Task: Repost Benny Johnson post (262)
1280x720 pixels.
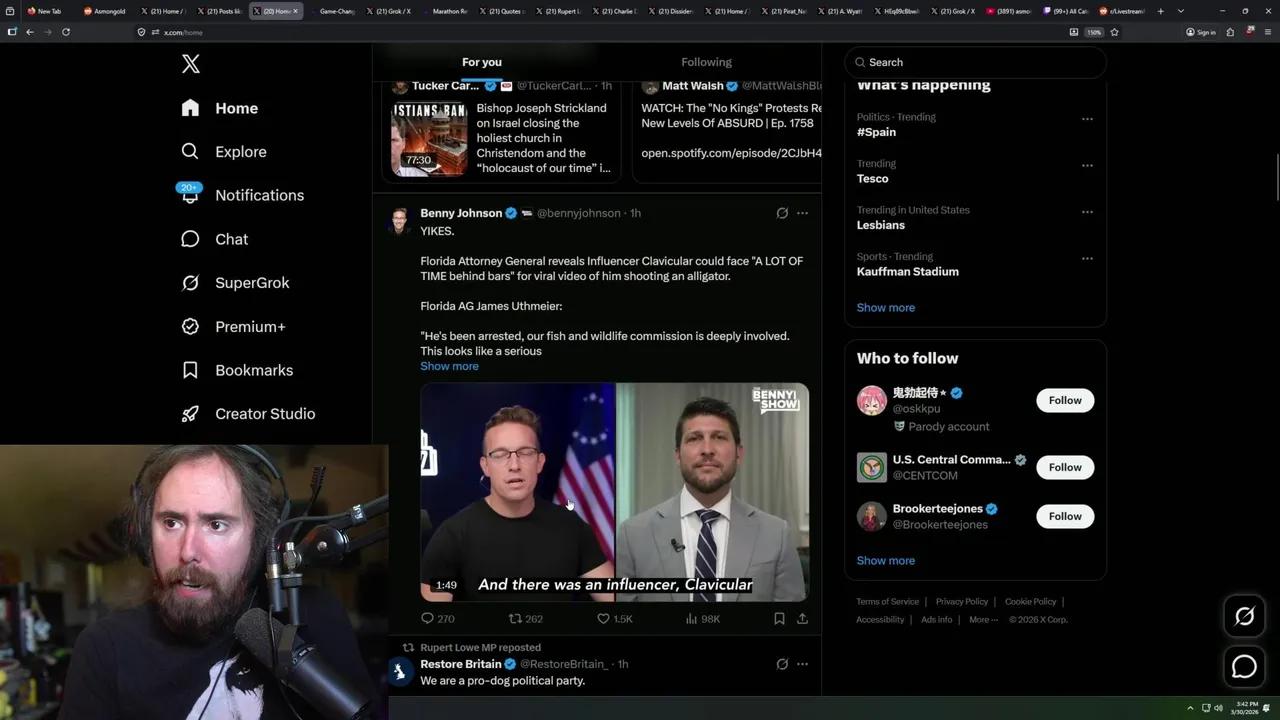Action: coord(526,619)
